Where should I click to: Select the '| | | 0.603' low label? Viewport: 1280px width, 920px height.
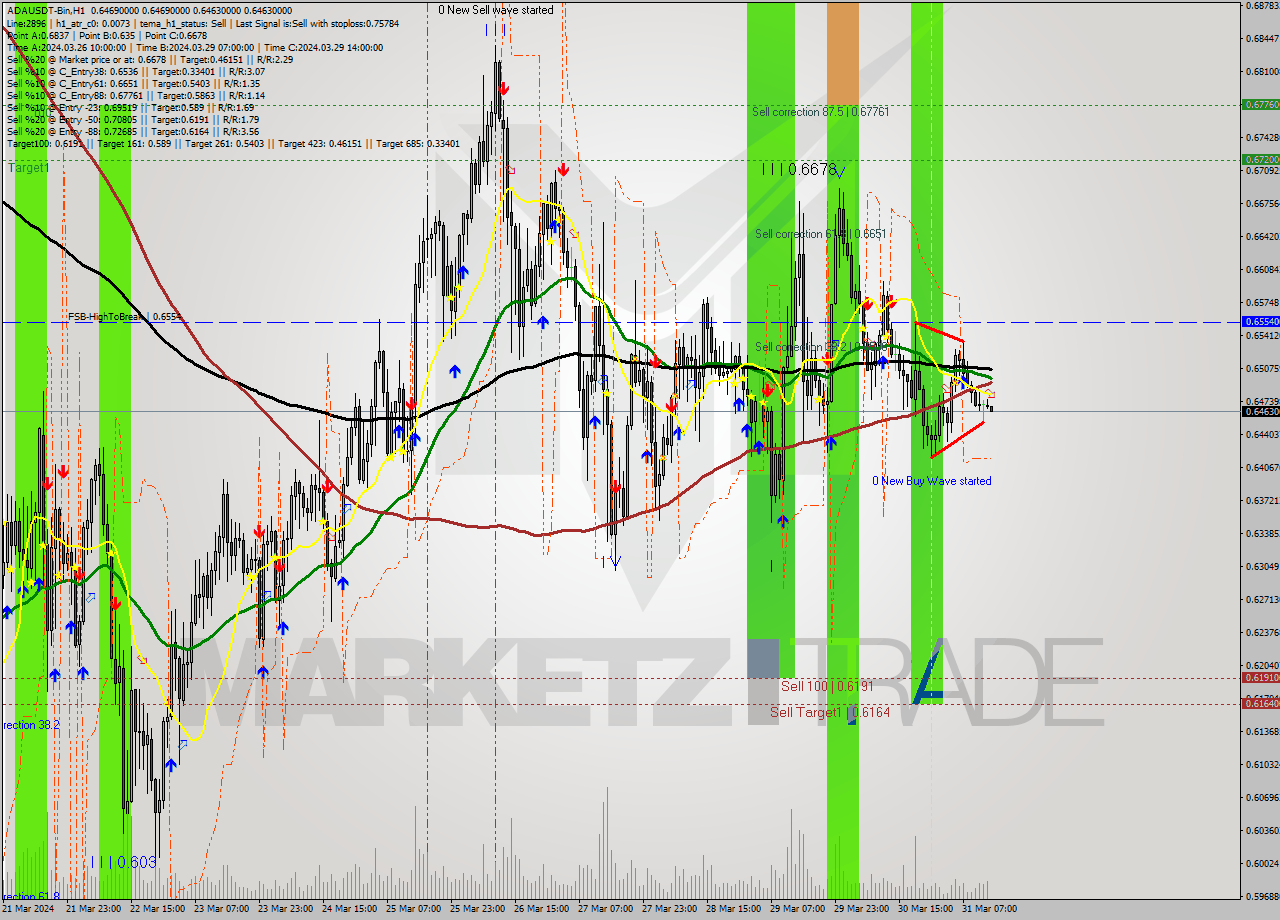point(124,861)
